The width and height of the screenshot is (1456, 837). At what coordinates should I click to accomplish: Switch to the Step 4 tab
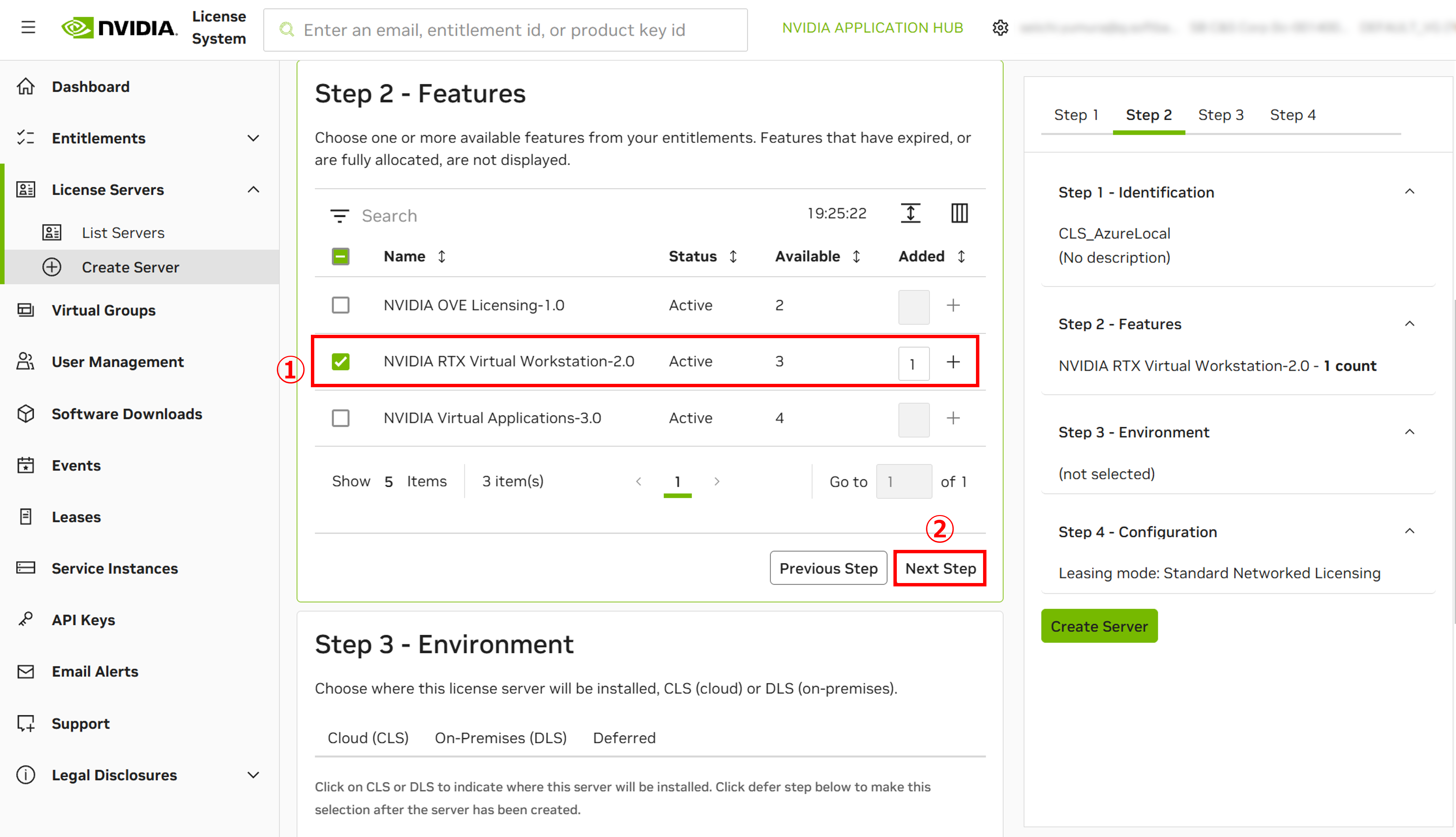pyautogui.click(x=1293, y=115)
